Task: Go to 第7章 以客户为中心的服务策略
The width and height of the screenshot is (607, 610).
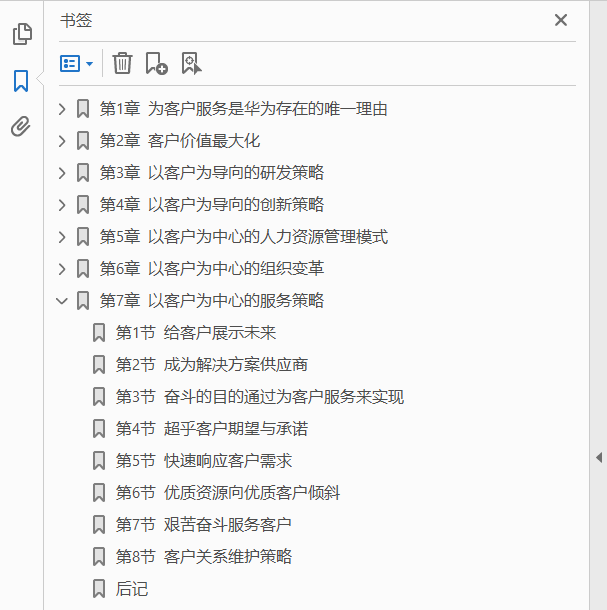Action: coord(212,301)
